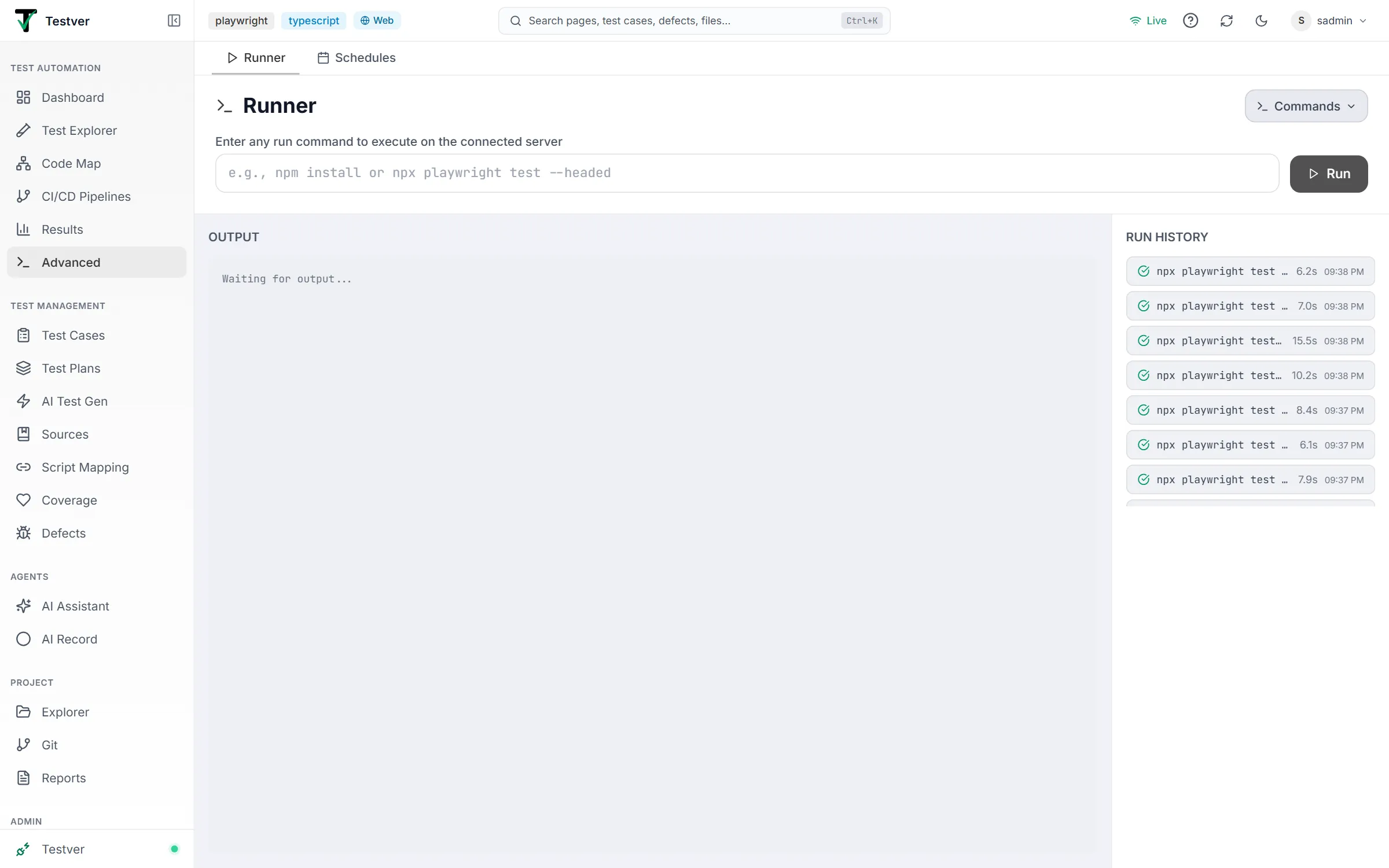The image size is (1389, 868).
Task: Open Test Explorer in the sidebar
Action: pos(97,131)
